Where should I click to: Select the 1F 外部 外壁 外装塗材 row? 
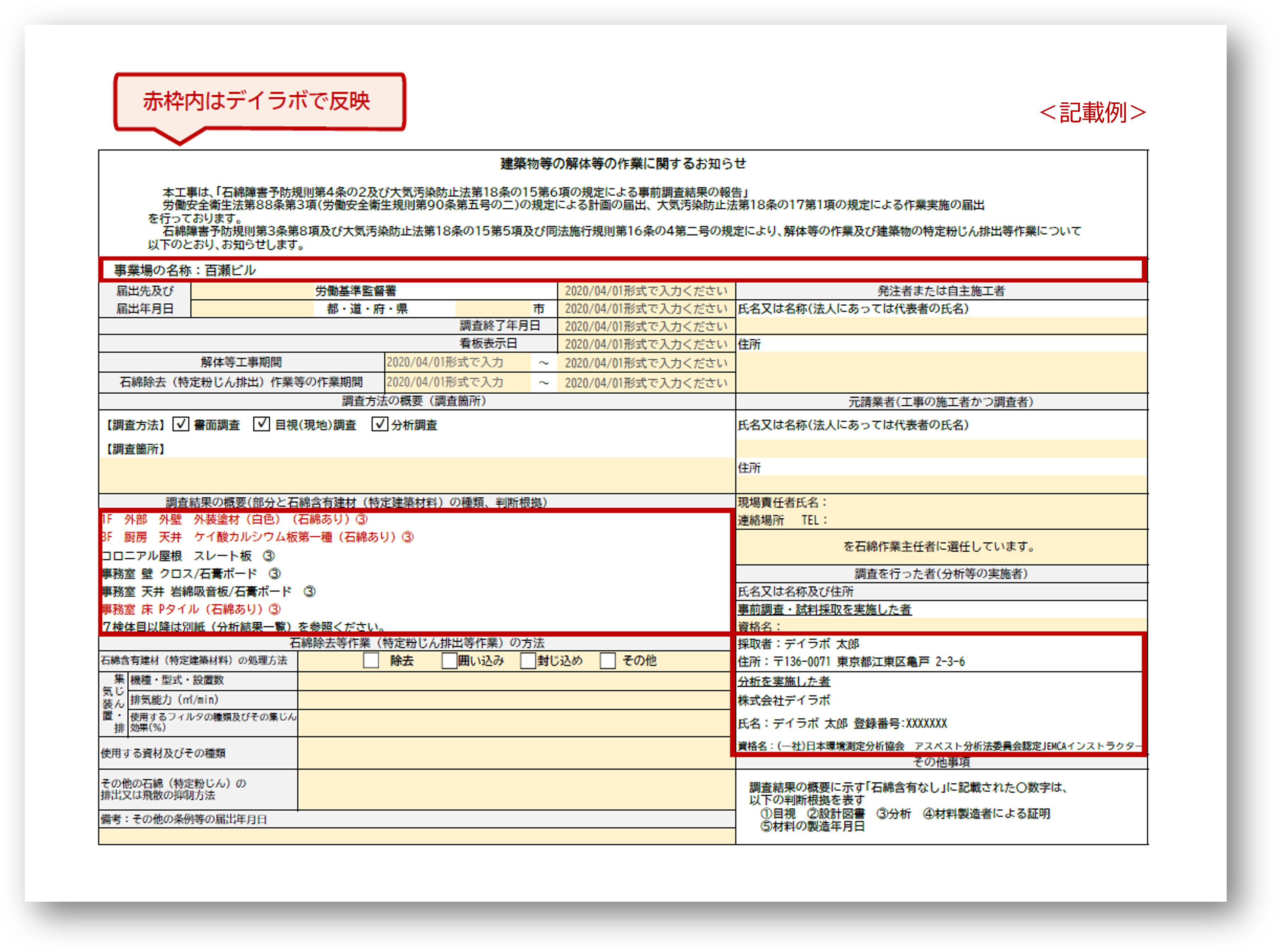(x=235, y=519)
